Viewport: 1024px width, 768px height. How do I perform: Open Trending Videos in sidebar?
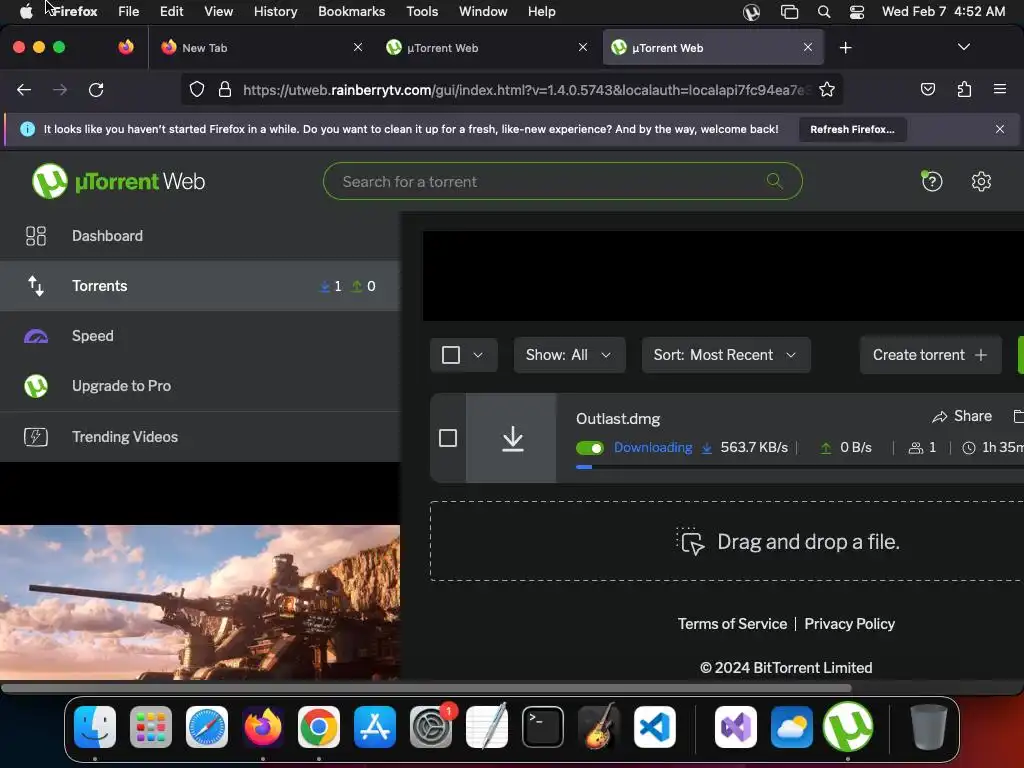[200, 437]
